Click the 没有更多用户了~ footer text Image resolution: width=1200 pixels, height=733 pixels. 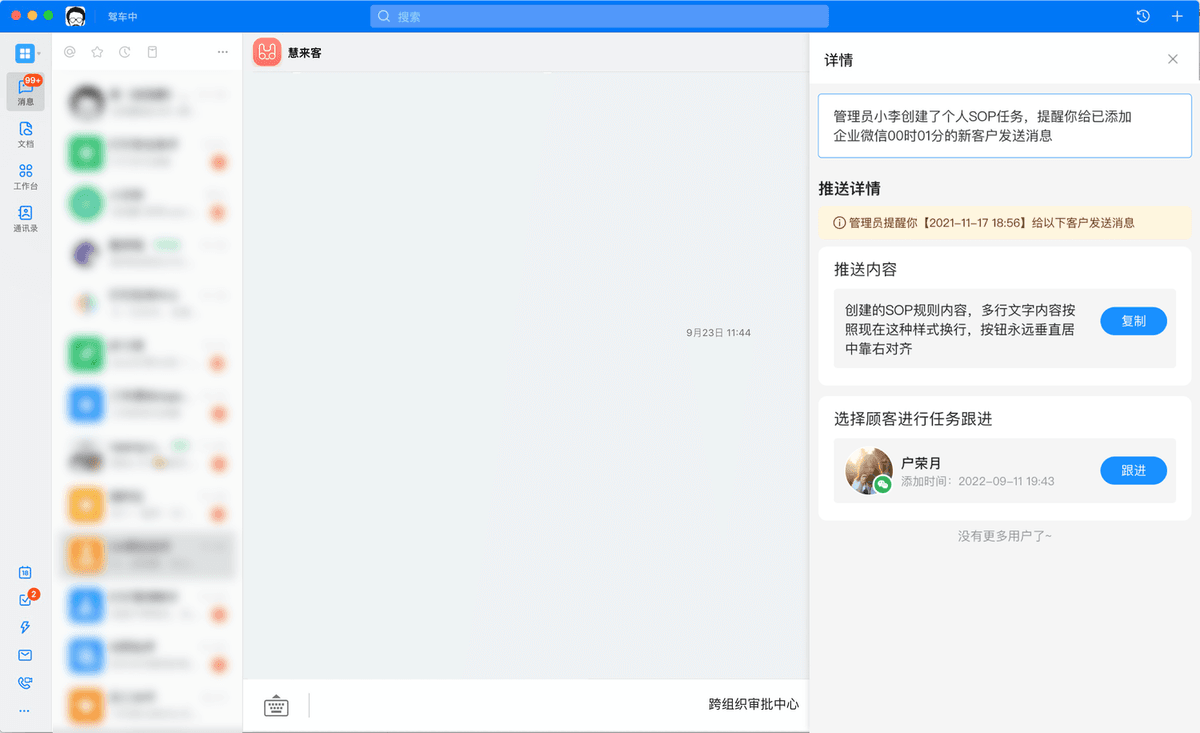pos(1004,536)
